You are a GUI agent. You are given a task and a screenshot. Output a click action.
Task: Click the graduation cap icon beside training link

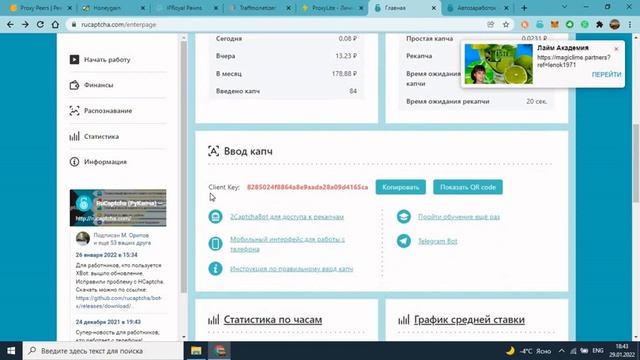click(x=404, y=216)
